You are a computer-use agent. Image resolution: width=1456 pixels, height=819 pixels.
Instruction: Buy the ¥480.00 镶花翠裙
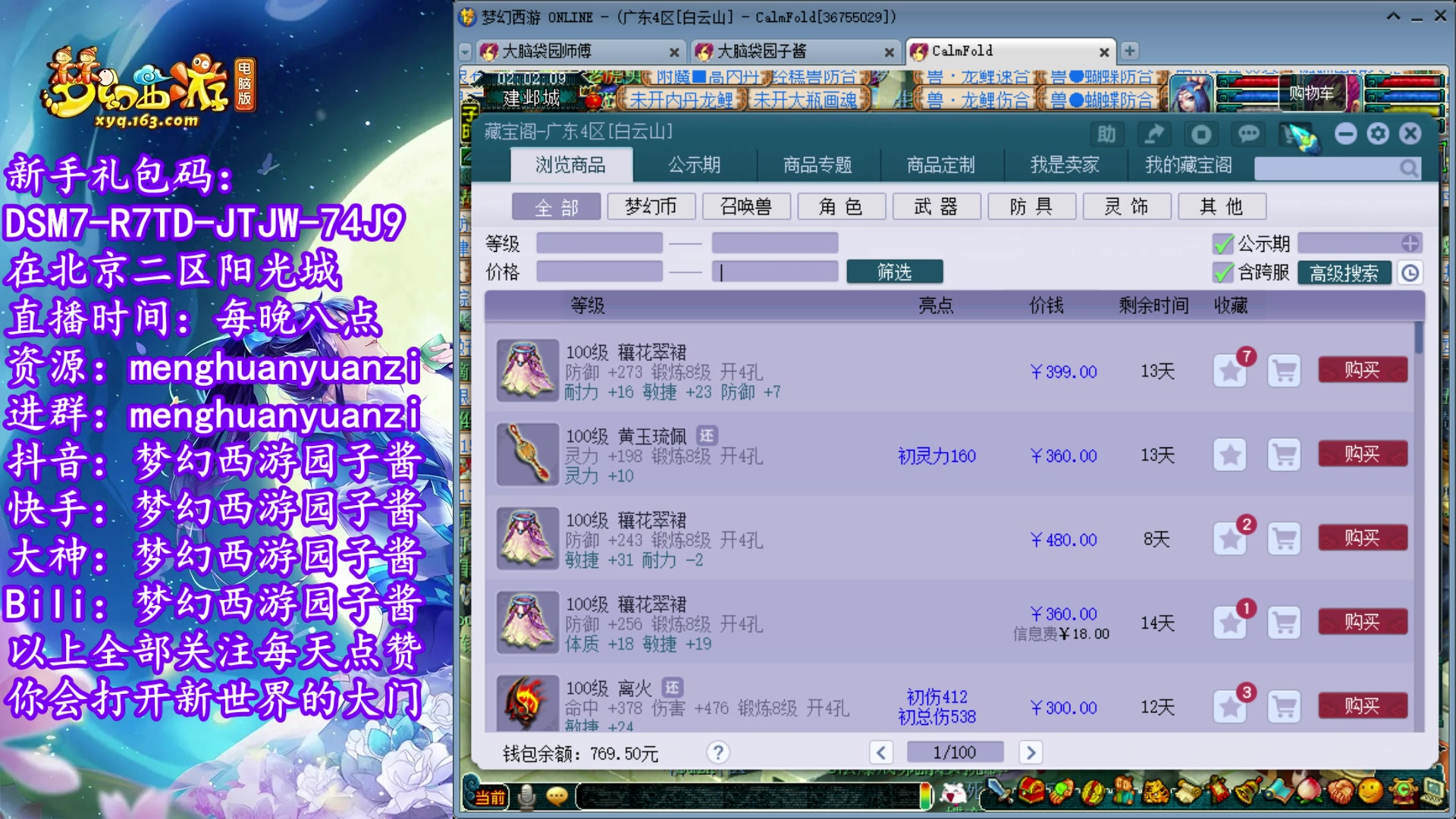(1363, 538)
